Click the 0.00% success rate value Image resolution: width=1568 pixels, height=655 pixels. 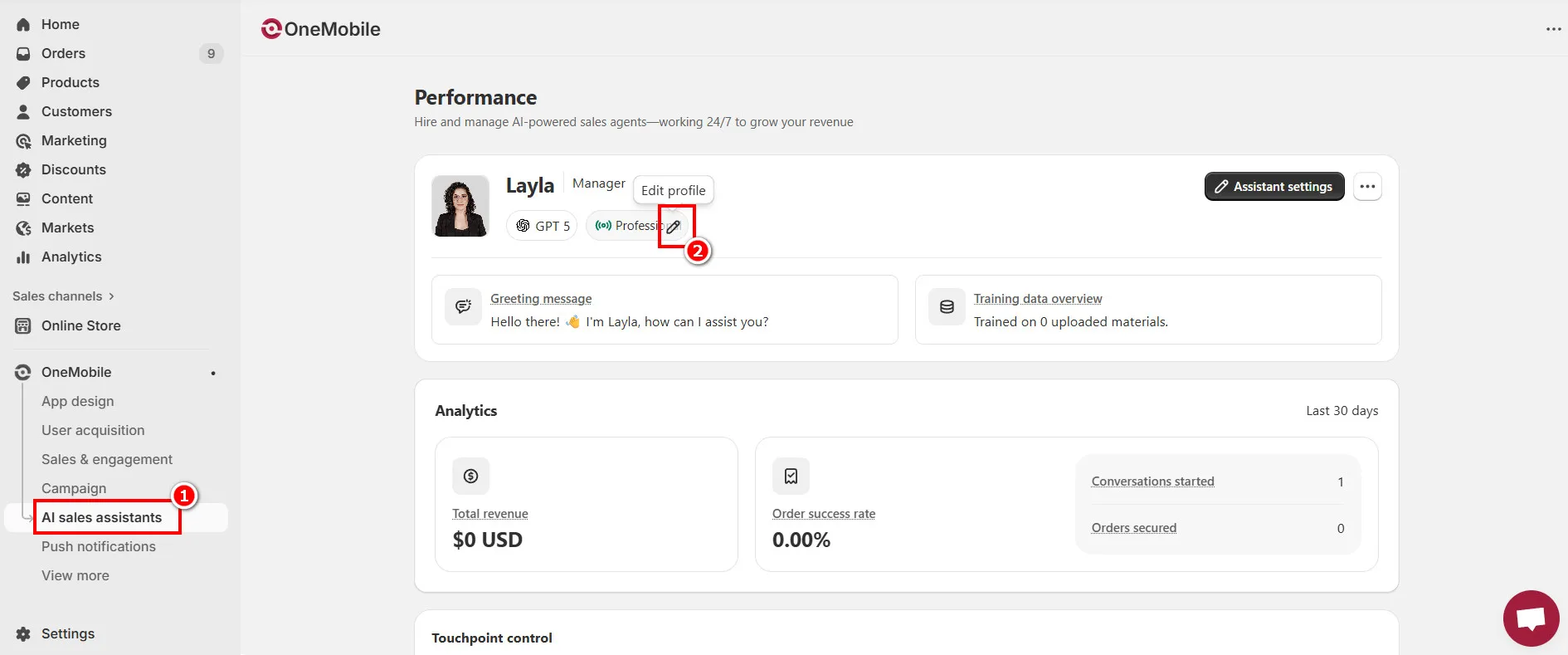pyautogui.click(x=801, y=540)
